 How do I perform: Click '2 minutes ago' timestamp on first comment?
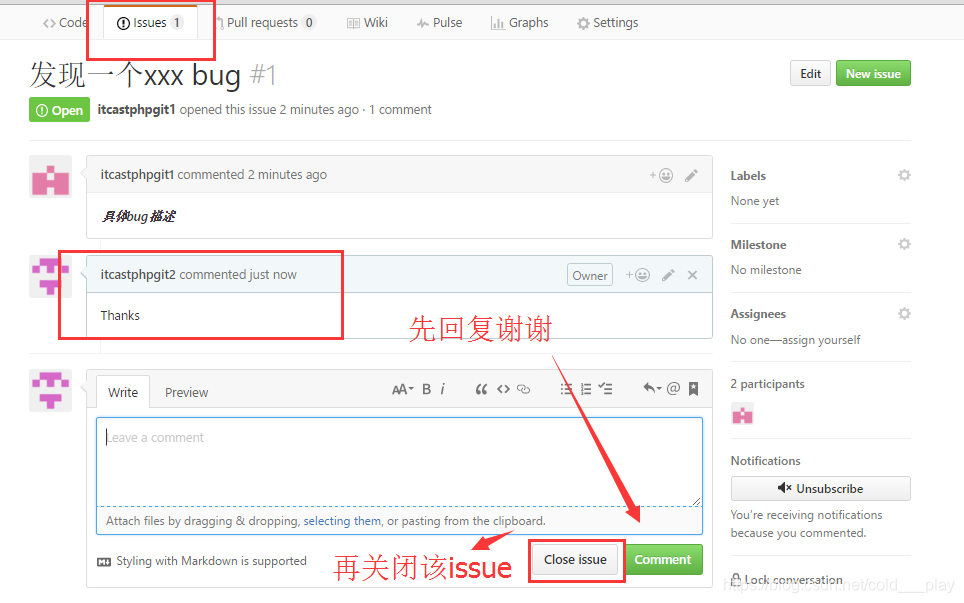(x=287, y=175)
